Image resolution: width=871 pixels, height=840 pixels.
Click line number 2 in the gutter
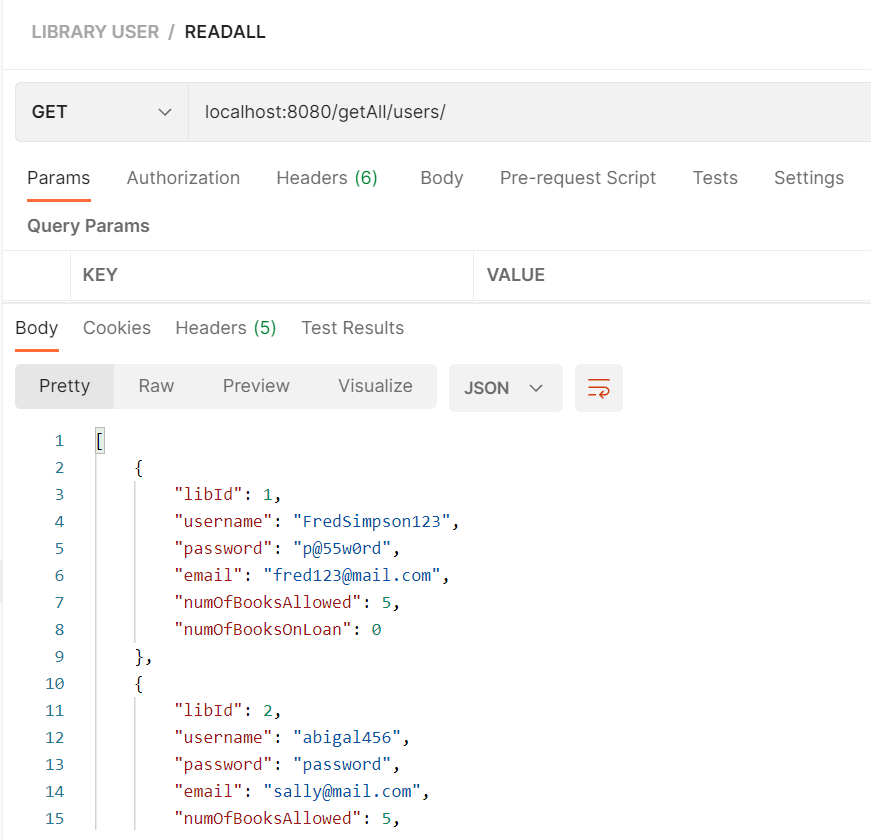[x=59, y=468]
